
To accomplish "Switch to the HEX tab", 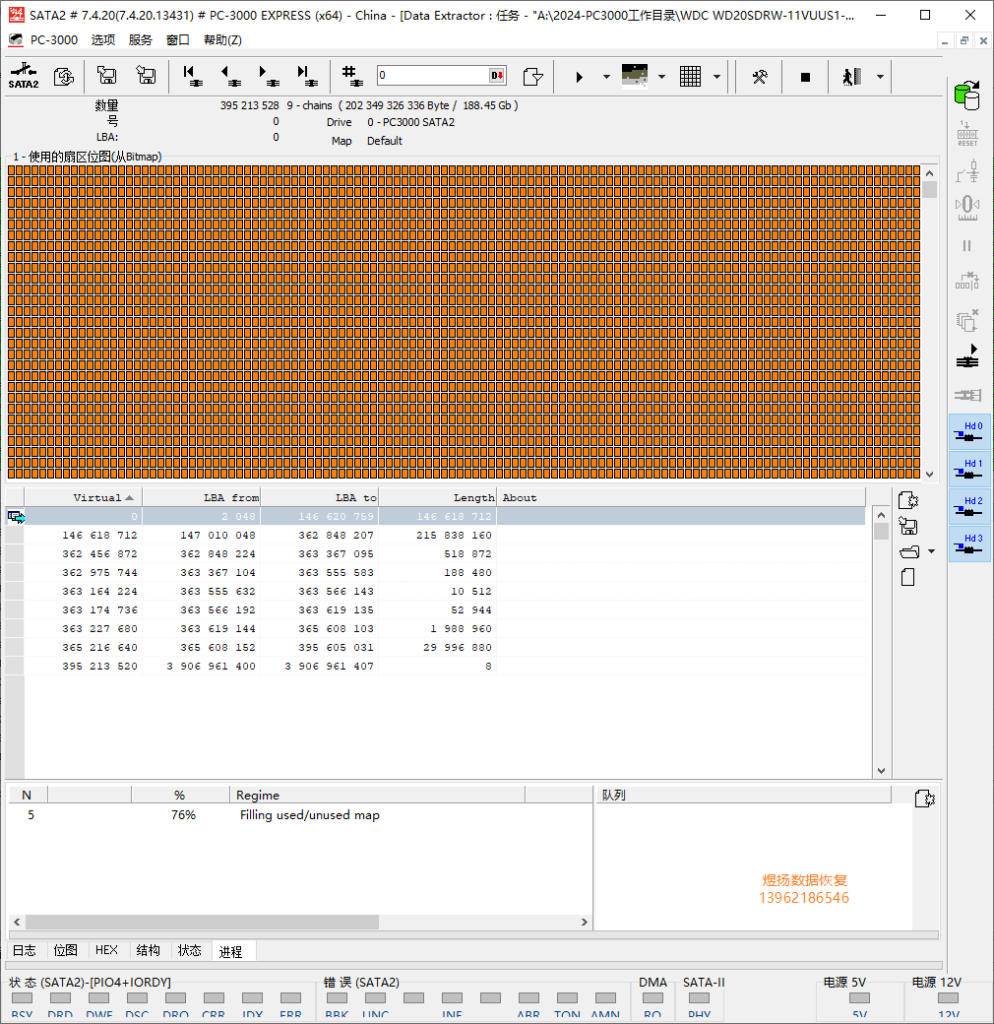I will point(106,951).
